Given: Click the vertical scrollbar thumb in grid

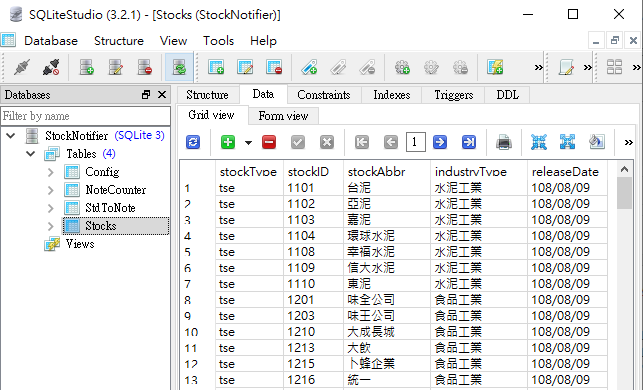Looking at the screenshot, I should pos(624,193).
